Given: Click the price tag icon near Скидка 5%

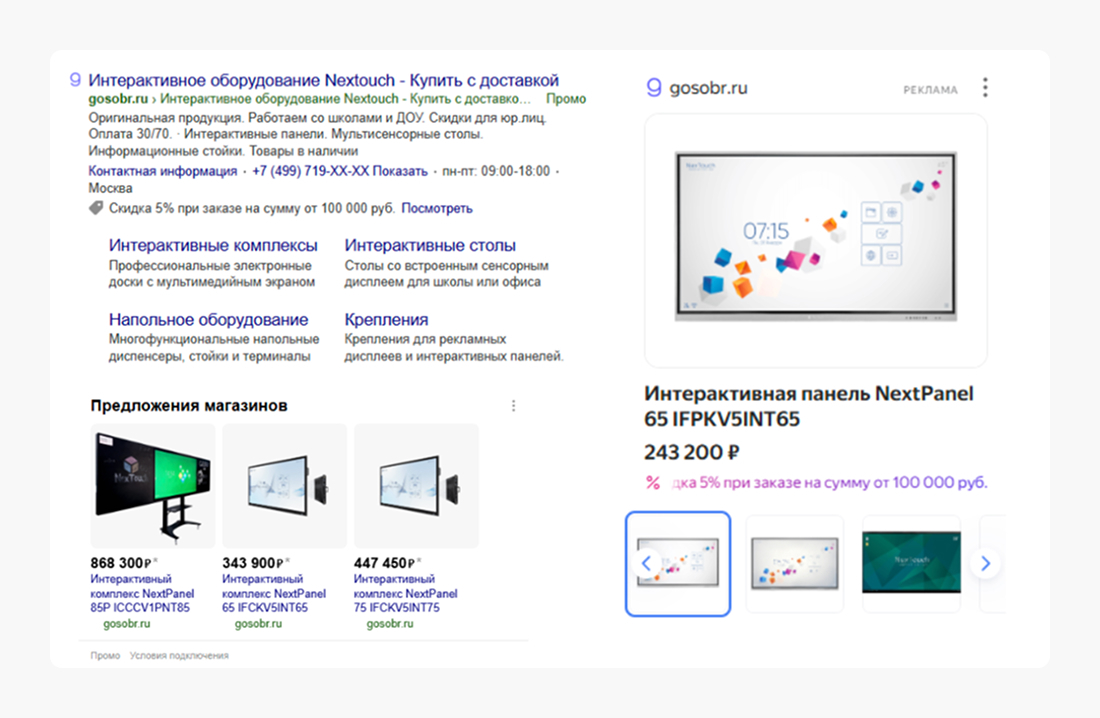Looking at the screenshot, I should (96, 208).
